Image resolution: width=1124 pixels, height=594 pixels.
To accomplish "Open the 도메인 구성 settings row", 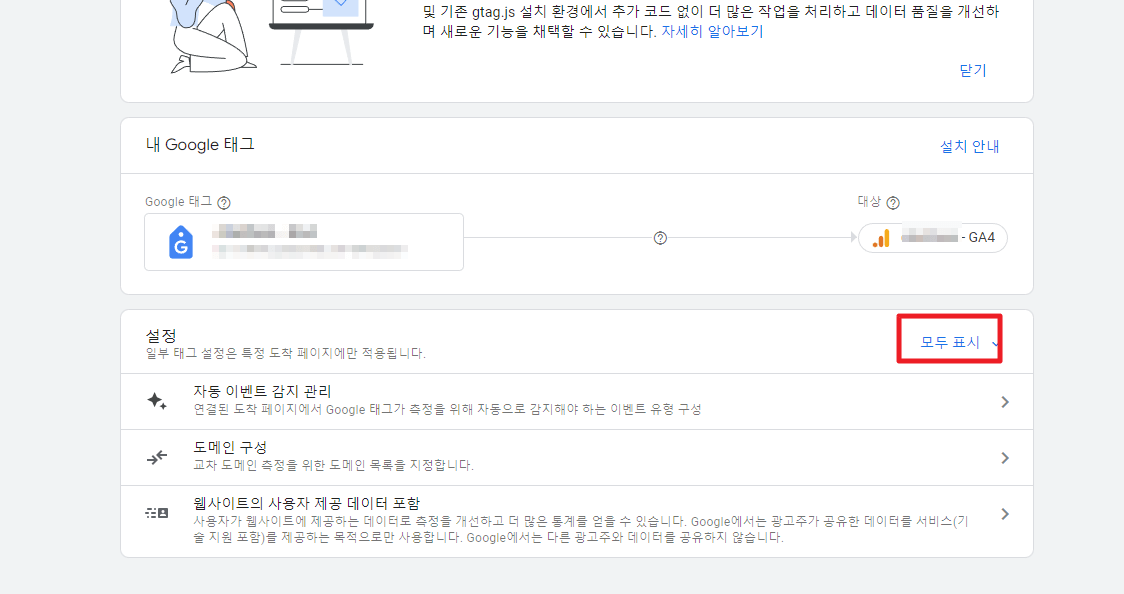I will (x=560, y=455).
